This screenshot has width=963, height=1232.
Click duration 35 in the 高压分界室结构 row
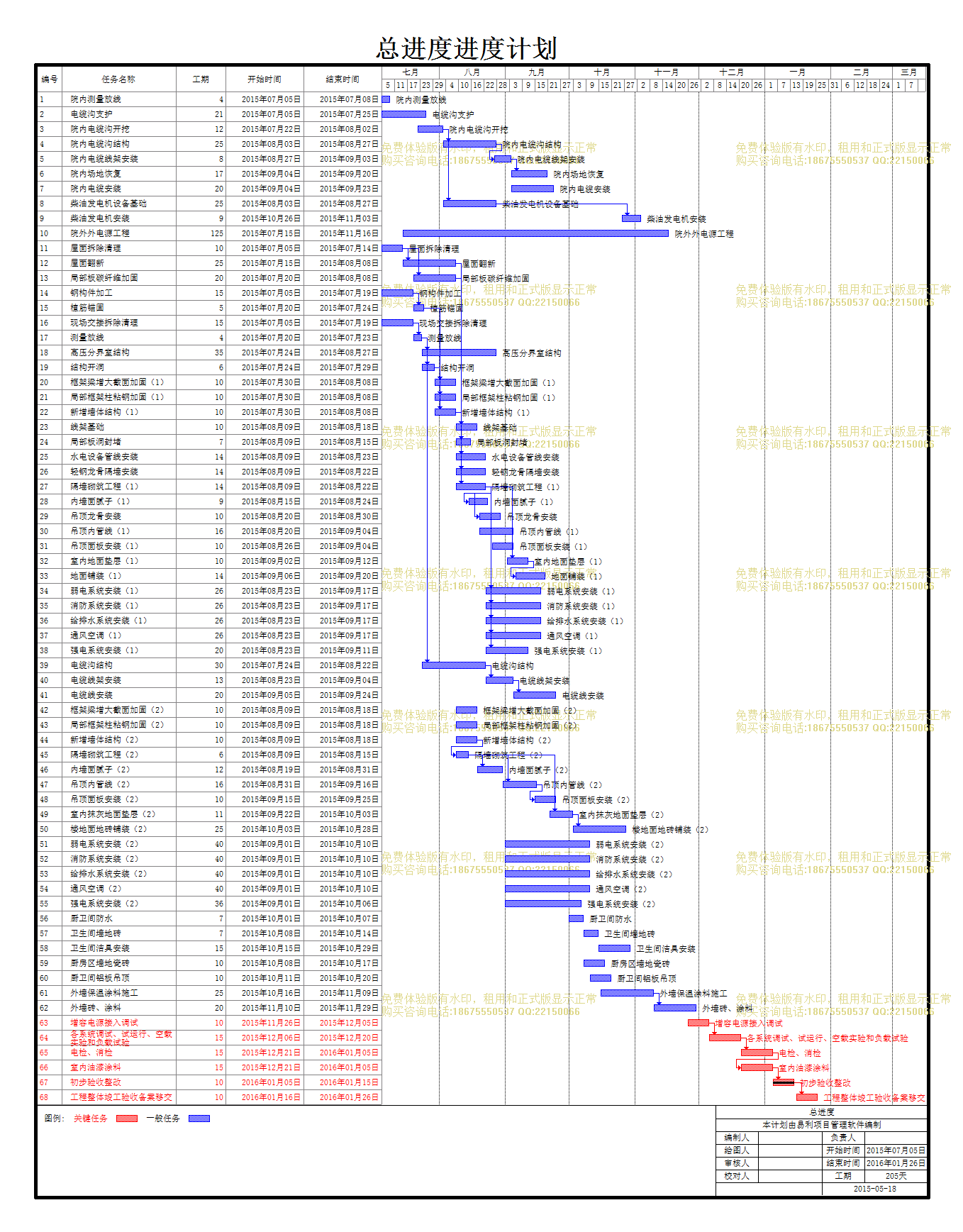219,353
